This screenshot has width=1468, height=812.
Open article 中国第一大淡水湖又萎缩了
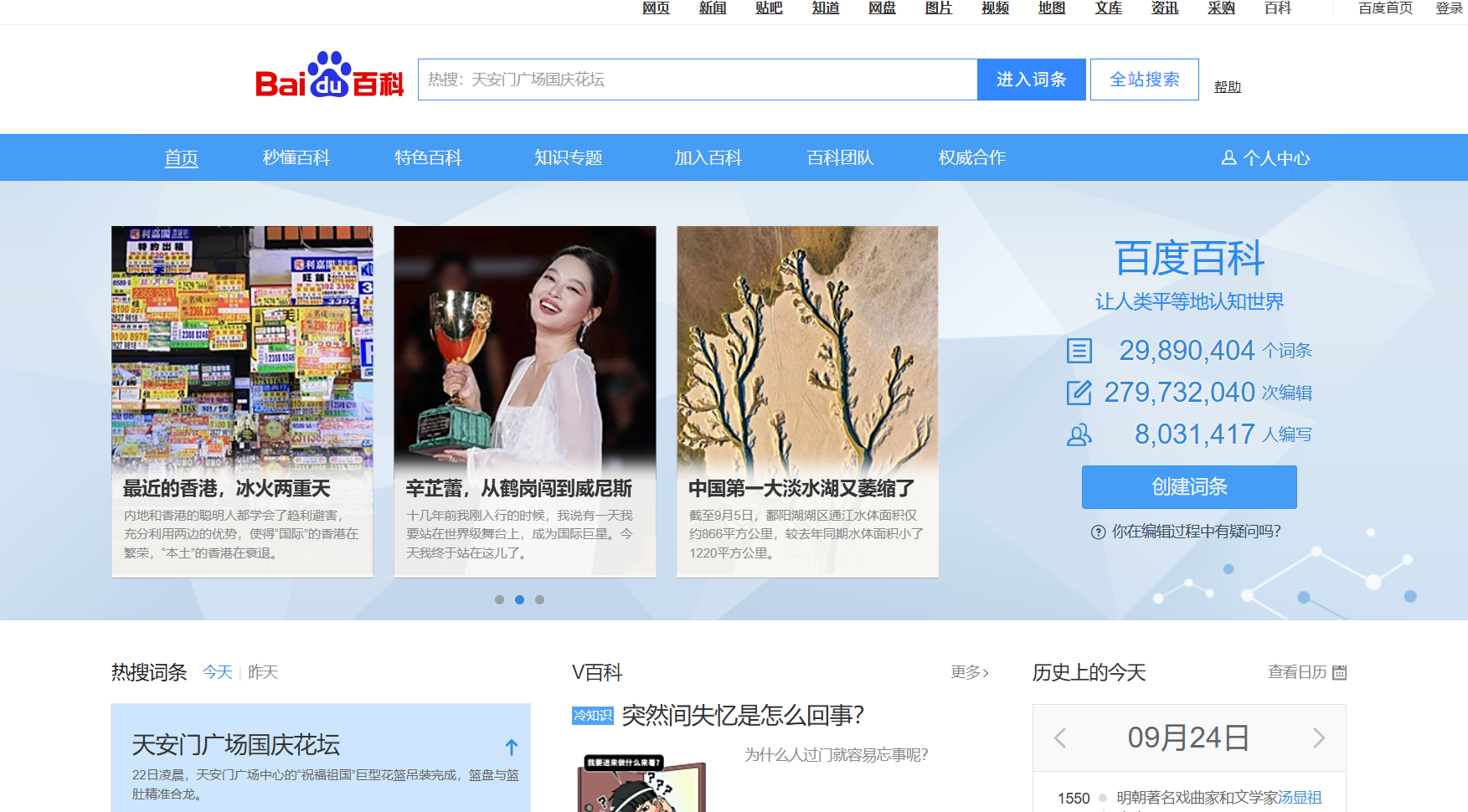[x=801, y=488]
